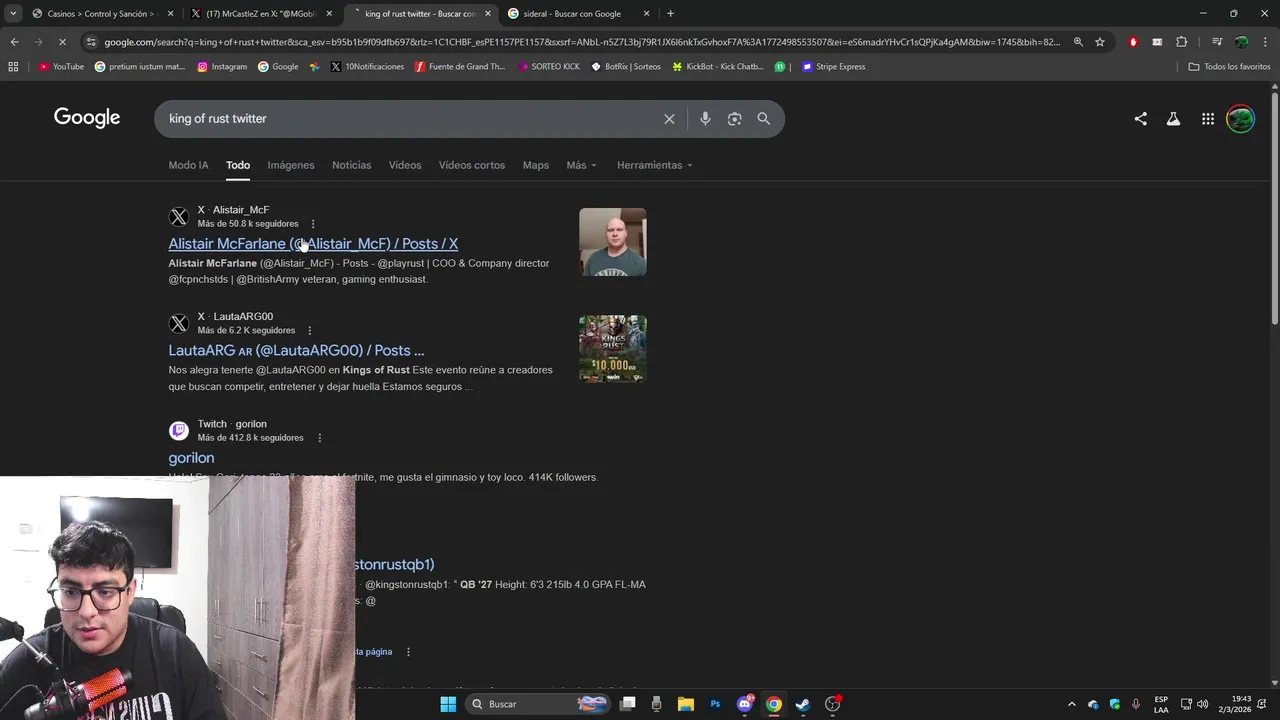Switch to the Modo IA tab
1280x720 pixels.
pyautogui.click(x=188, y=165)
